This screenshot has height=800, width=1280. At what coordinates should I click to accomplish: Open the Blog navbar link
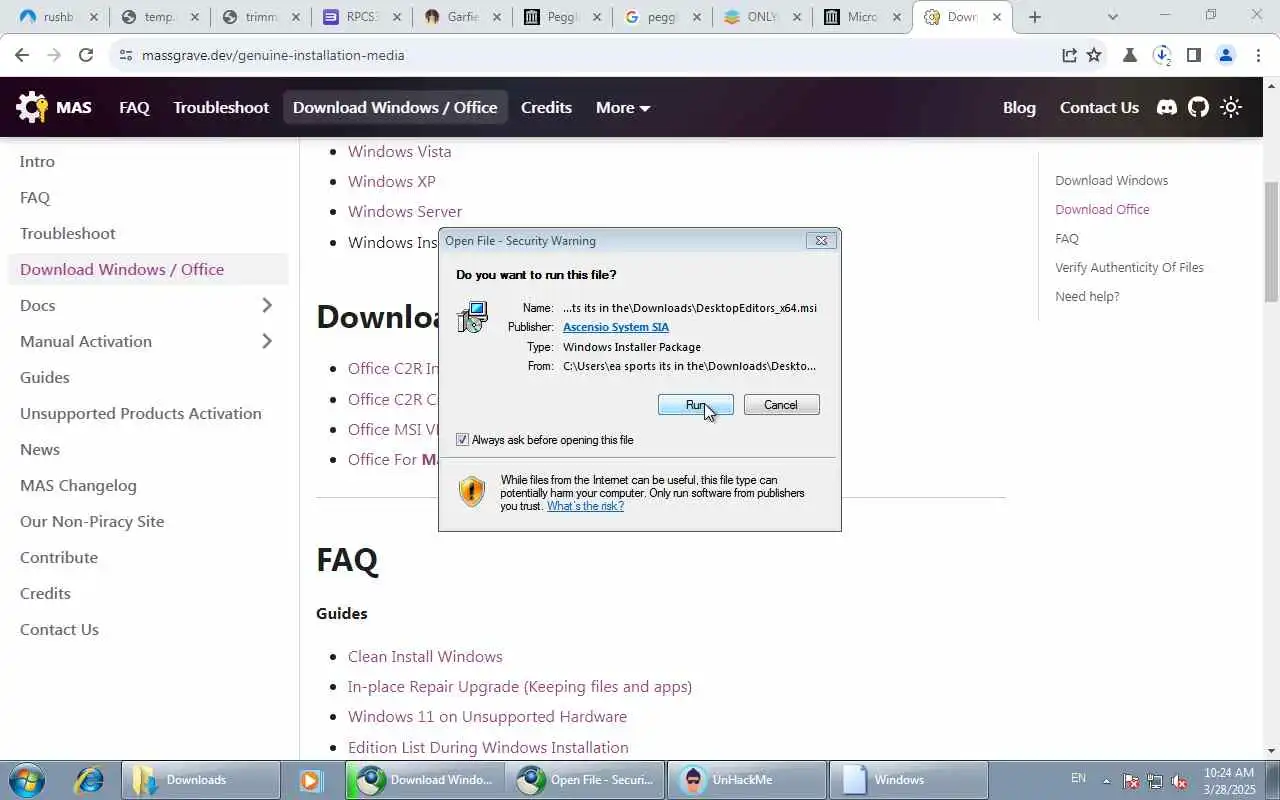[x=1019, y=107]
